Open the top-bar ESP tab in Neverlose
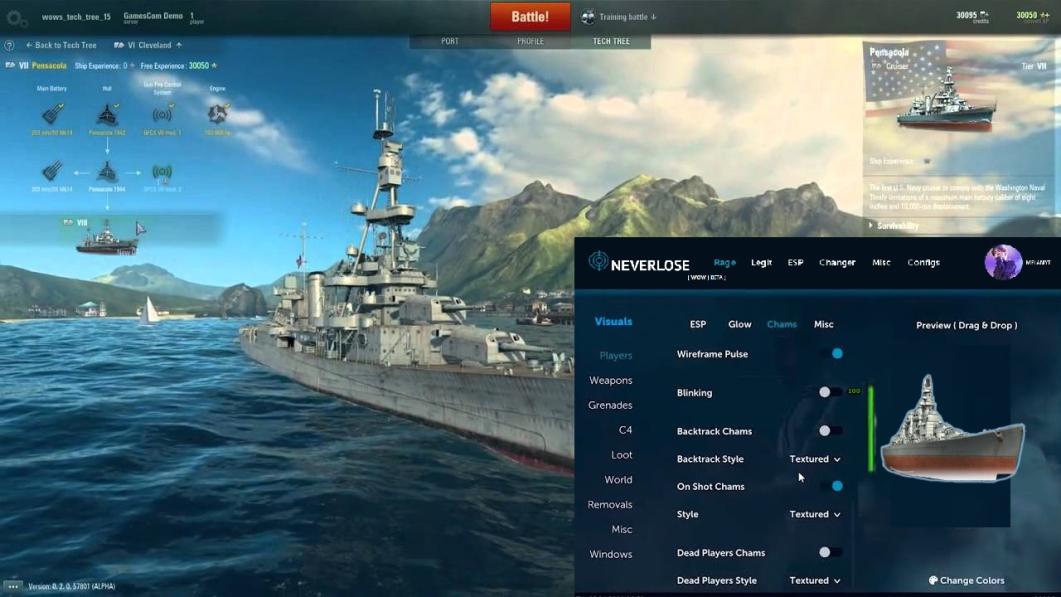This screenshot has width=1061, height=597. coord(795,263)
